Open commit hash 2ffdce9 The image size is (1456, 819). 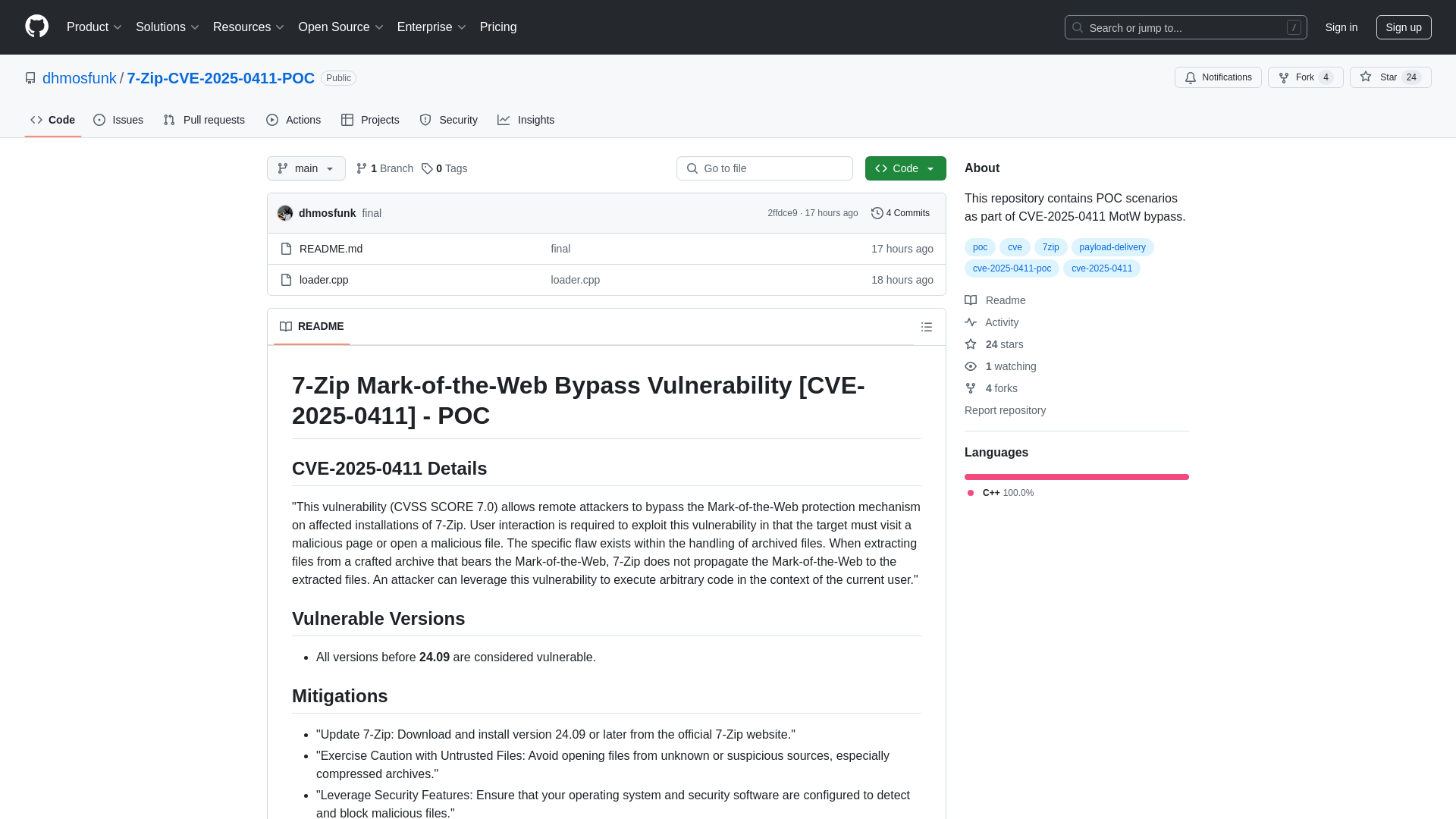point(782,213)
